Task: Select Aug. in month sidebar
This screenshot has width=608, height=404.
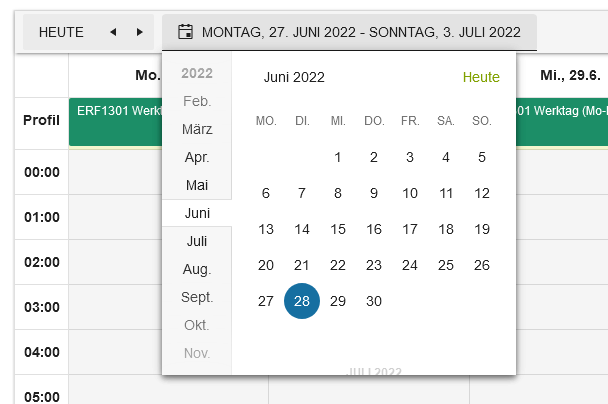Action: pyautogui.click(x=197, y=269)
